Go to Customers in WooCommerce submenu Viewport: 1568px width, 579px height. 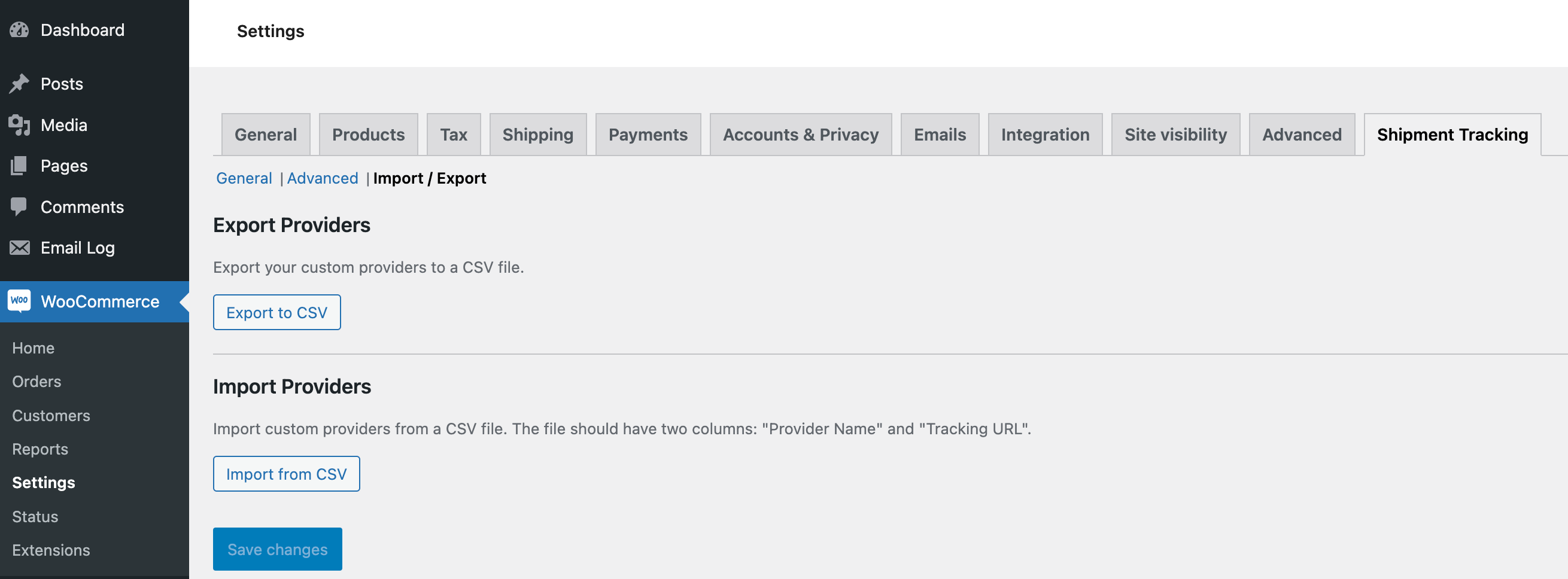(51, 415)
